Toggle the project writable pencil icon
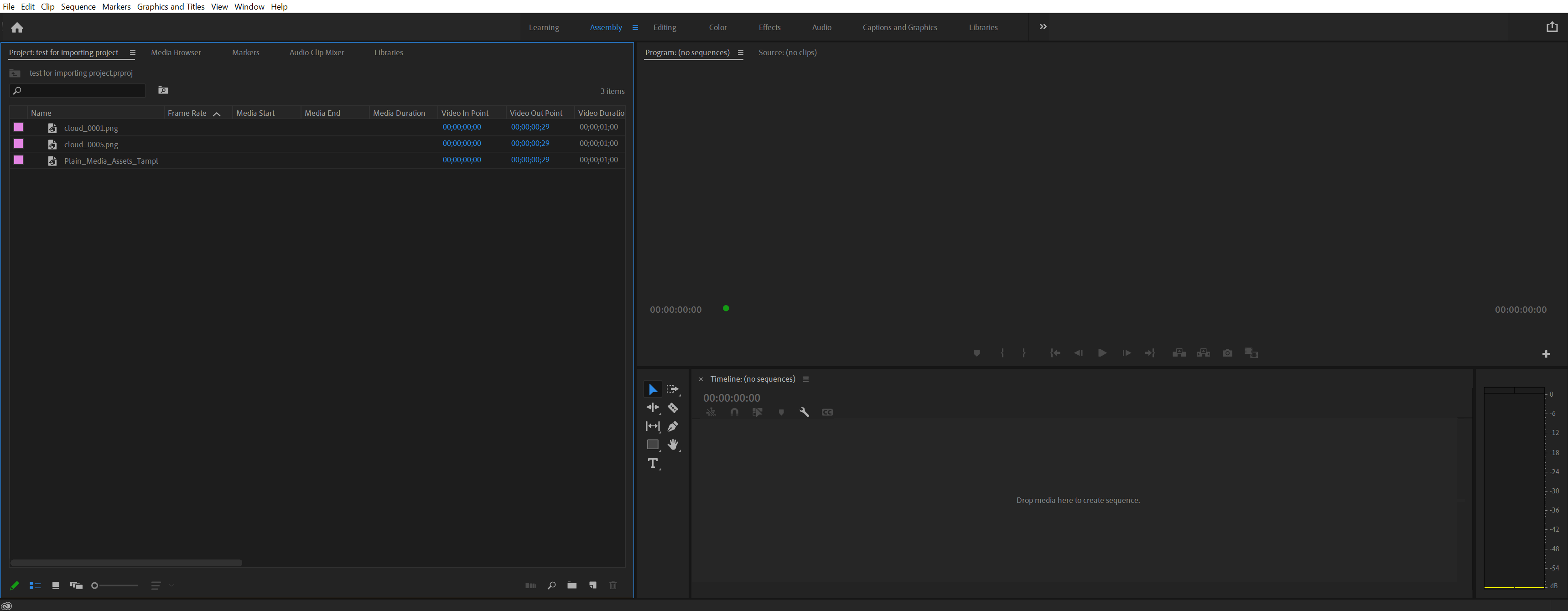1568x611 pixels. point(15,585)
